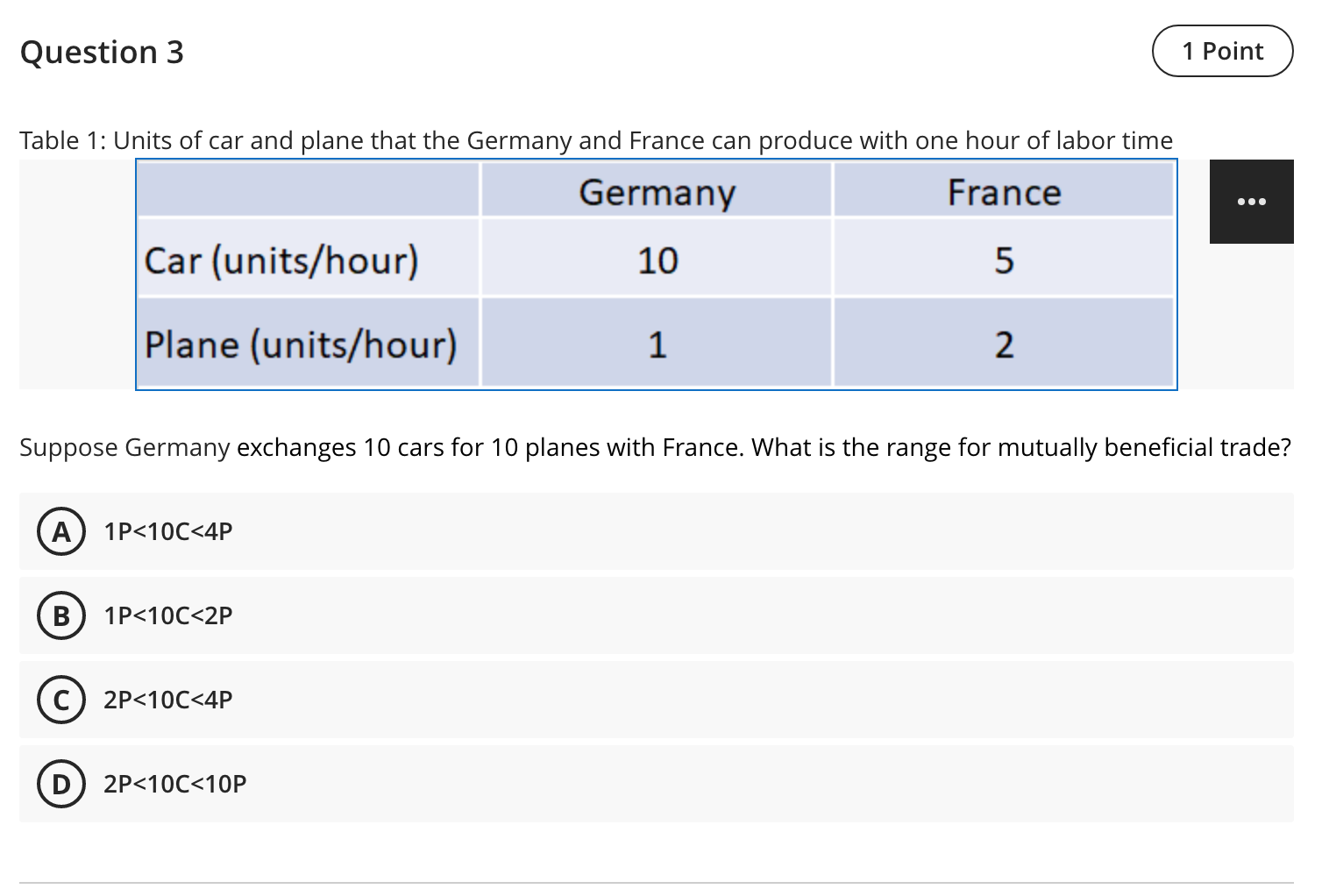
Task: Select answer option B
Action: pos(60,615)
